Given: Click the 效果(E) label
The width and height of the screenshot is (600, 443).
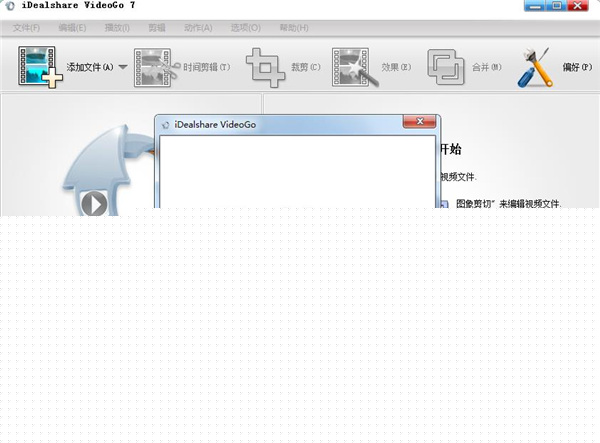Looking at the screenshot, I should pos(396,67).
